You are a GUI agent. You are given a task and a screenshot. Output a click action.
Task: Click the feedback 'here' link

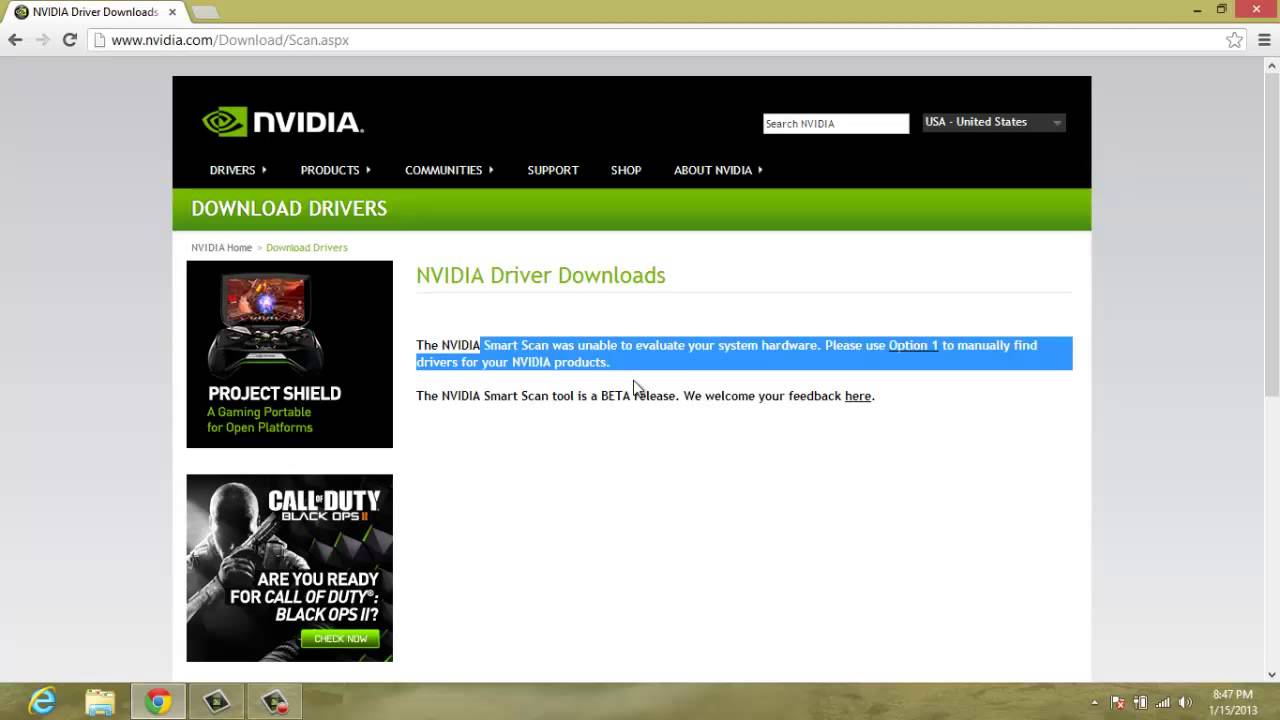[858, 396]
